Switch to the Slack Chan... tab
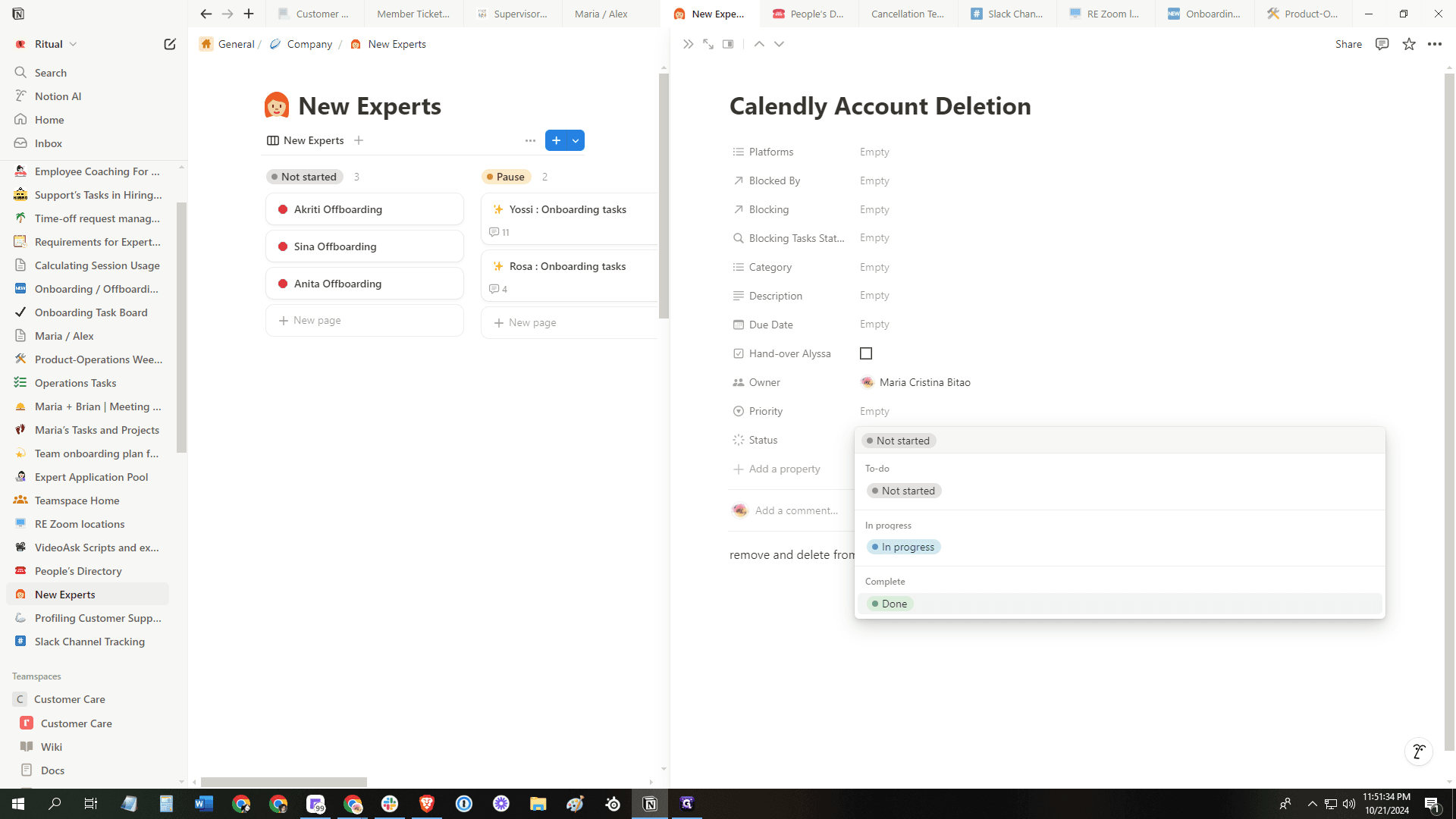Image resolution: width=1456 pixels, height=819 pixels. point(1007,14)
